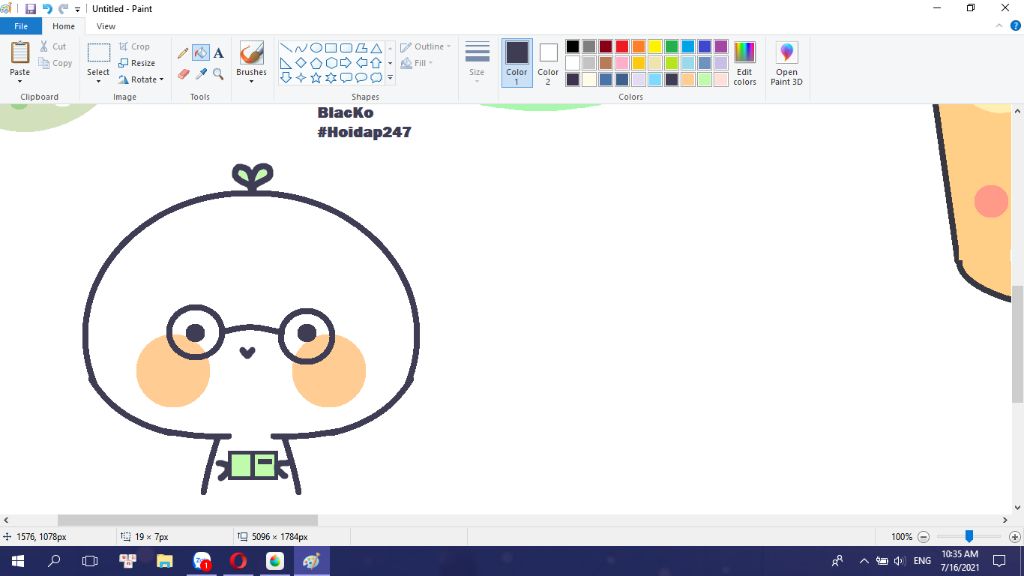
Task: Choose the Up arrow shape
Action: 376,63
